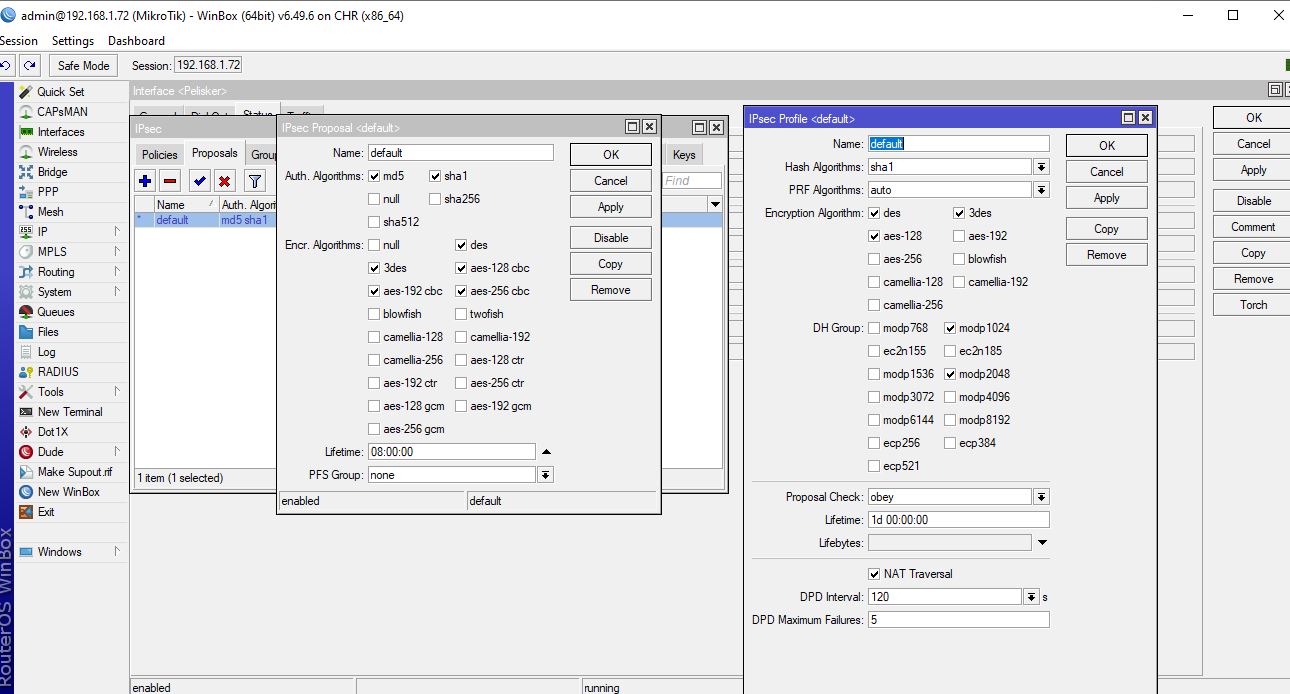Toggle Safe Mode button
Image resolution: width=1290 pixels, height=694 pixels.
(83, 65)
